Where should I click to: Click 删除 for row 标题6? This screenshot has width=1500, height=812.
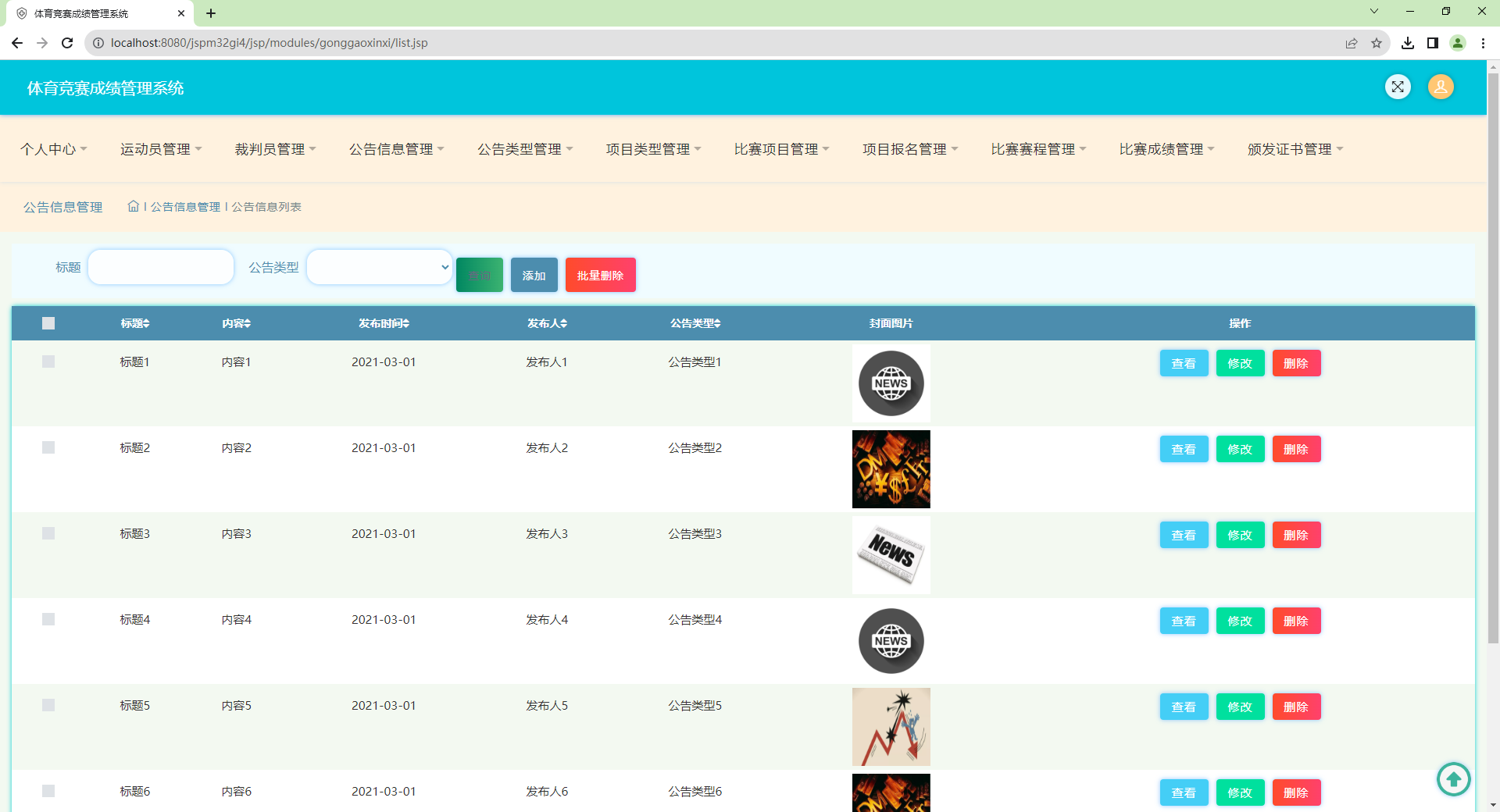(x=1297, y=792)
